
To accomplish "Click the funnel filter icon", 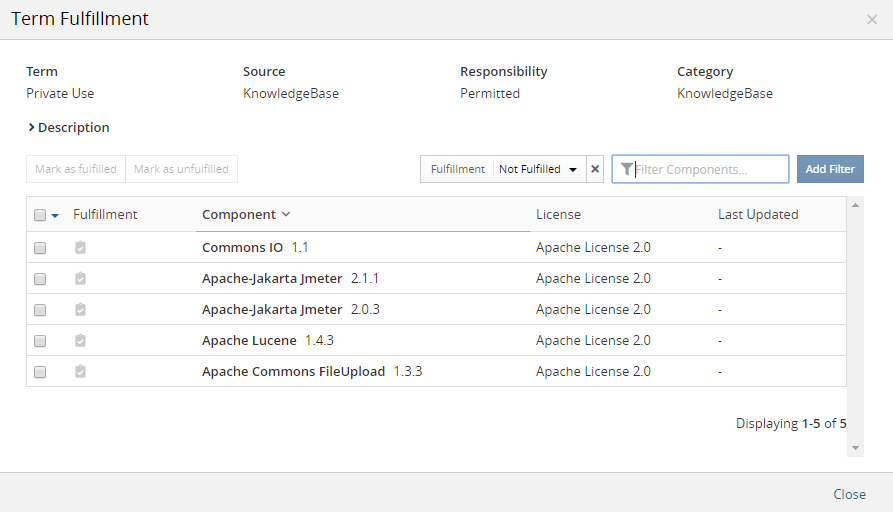I will tap(626, 169).
